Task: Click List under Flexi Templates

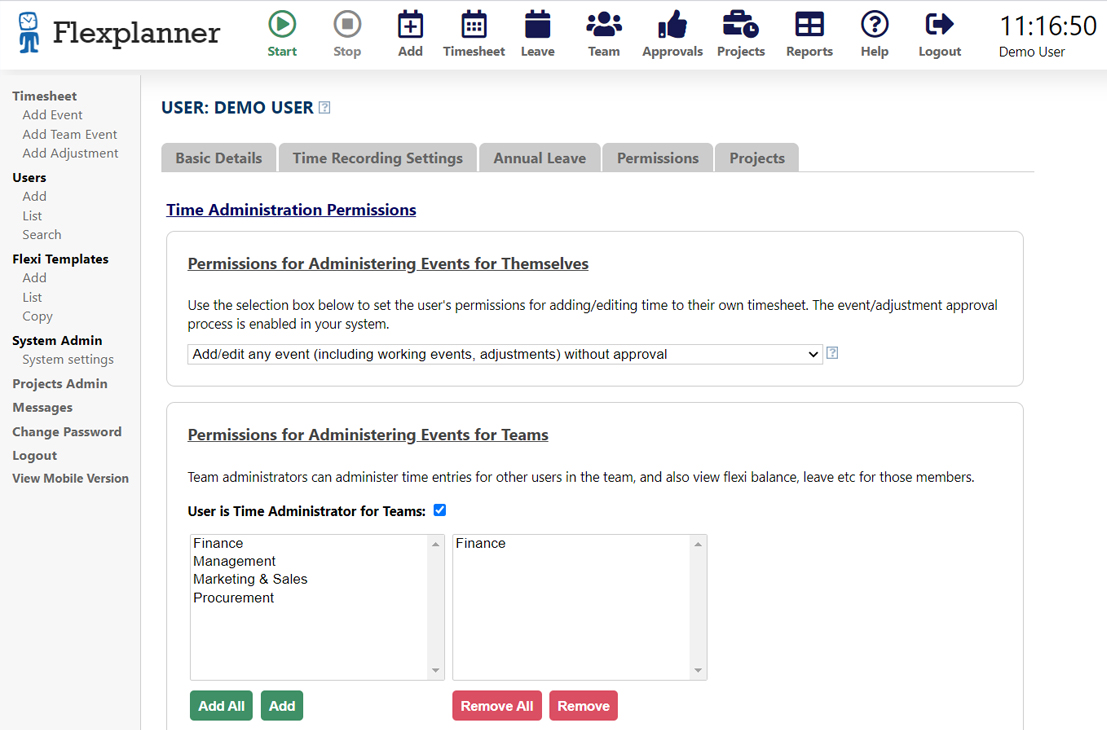Action: point(32,297)
